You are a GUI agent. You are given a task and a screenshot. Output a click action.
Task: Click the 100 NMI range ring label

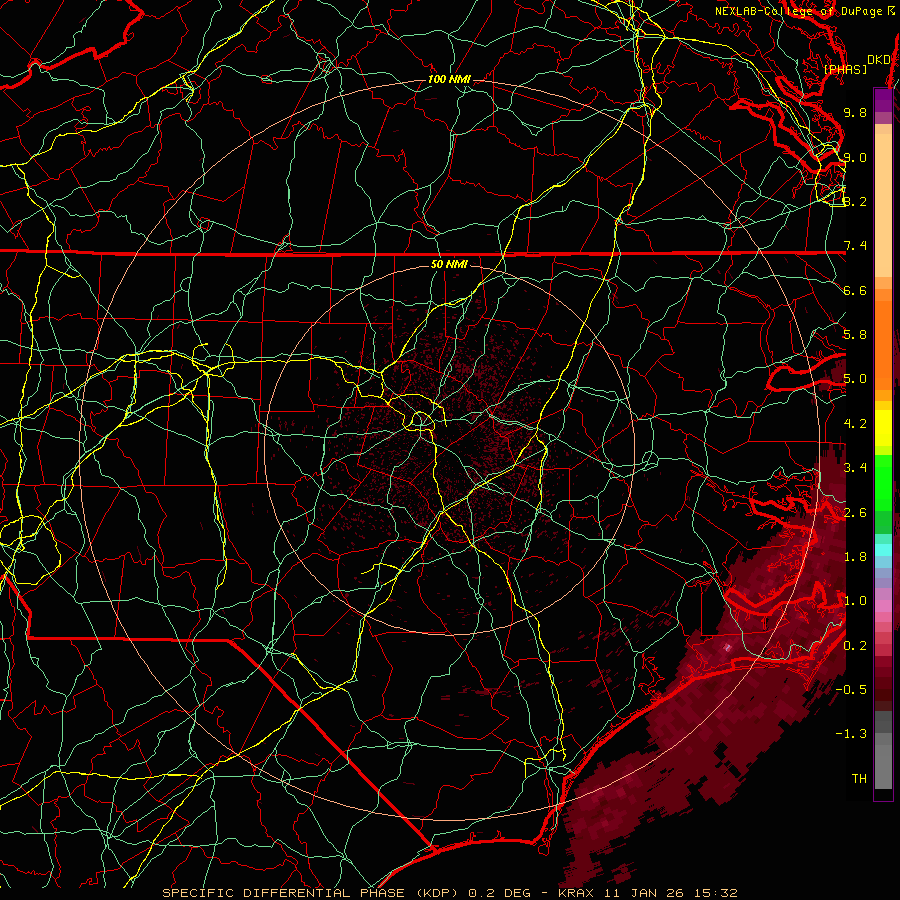(449, 79)
